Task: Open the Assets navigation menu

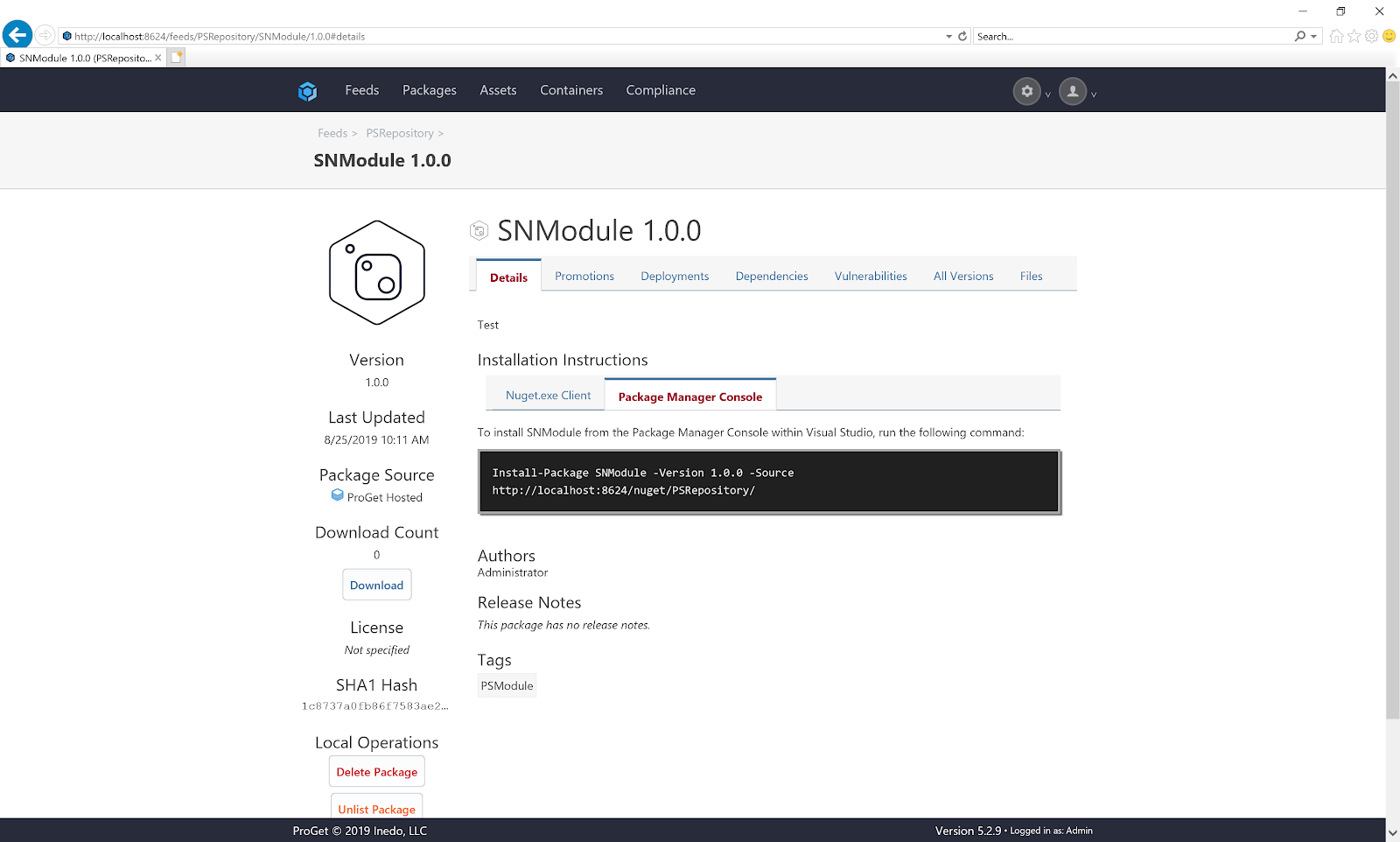Action: pos(498,90)
